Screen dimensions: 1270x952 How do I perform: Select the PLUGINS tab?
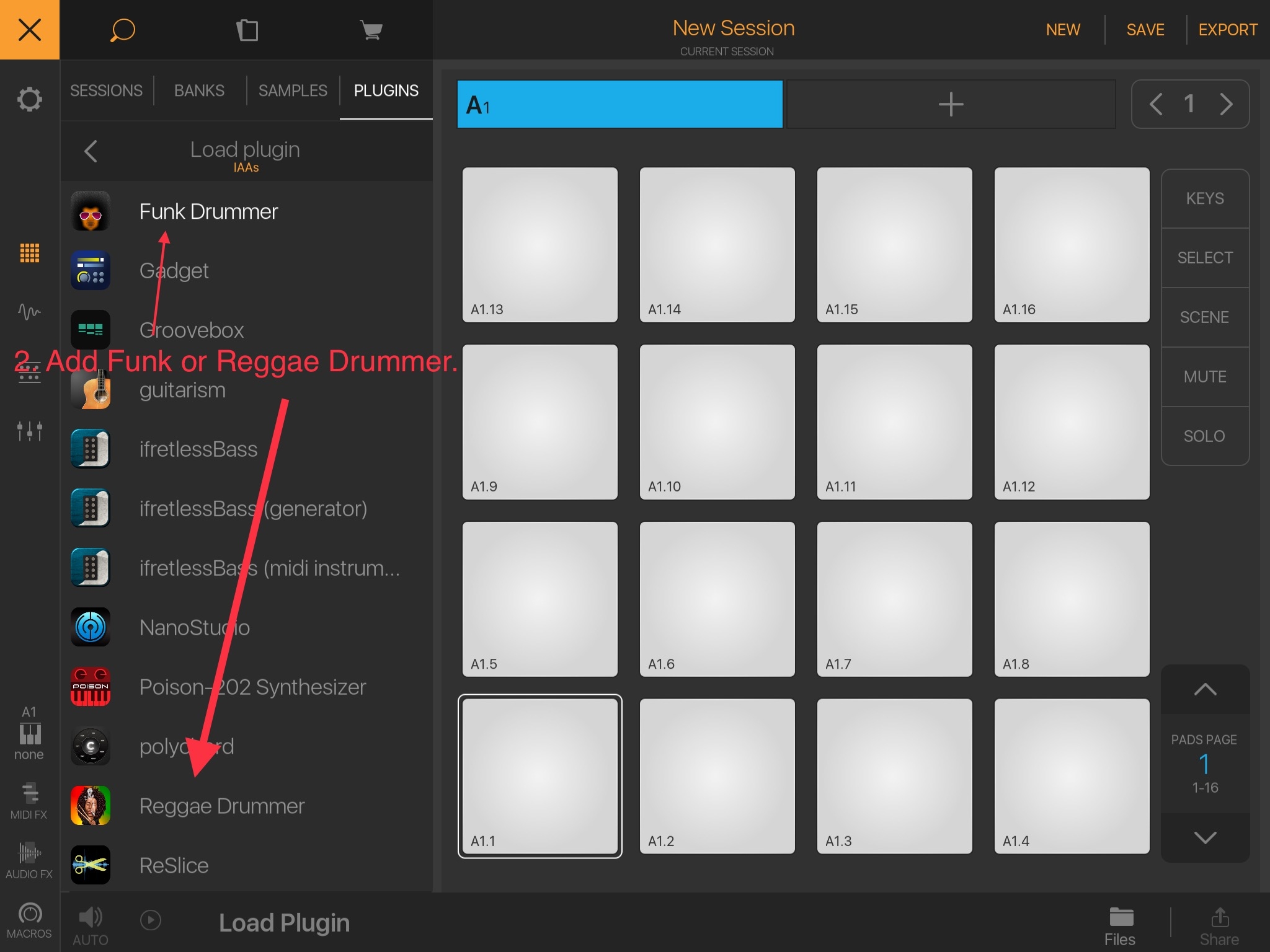(x=386, y=90)
